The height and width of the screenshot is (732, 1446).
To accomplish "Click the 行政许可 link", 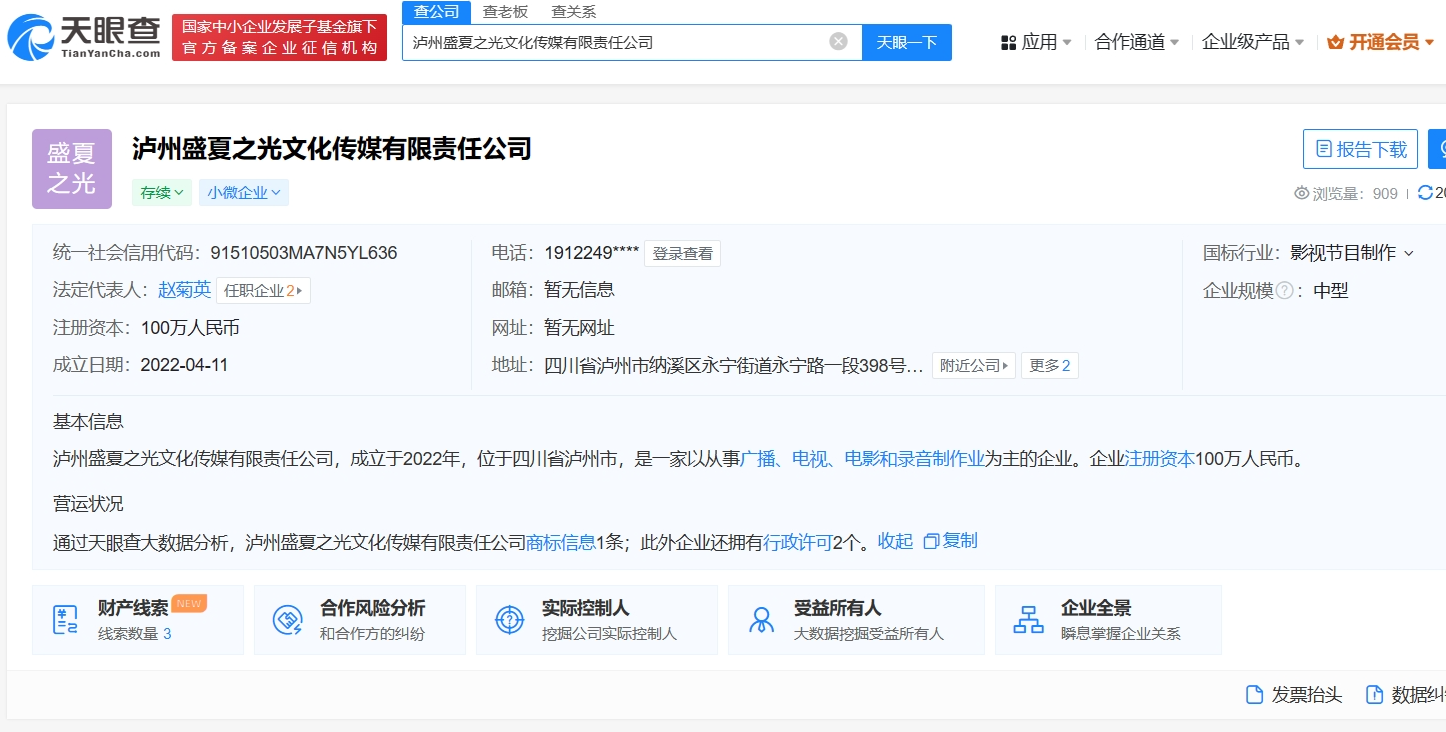I will tap(798, 542).
